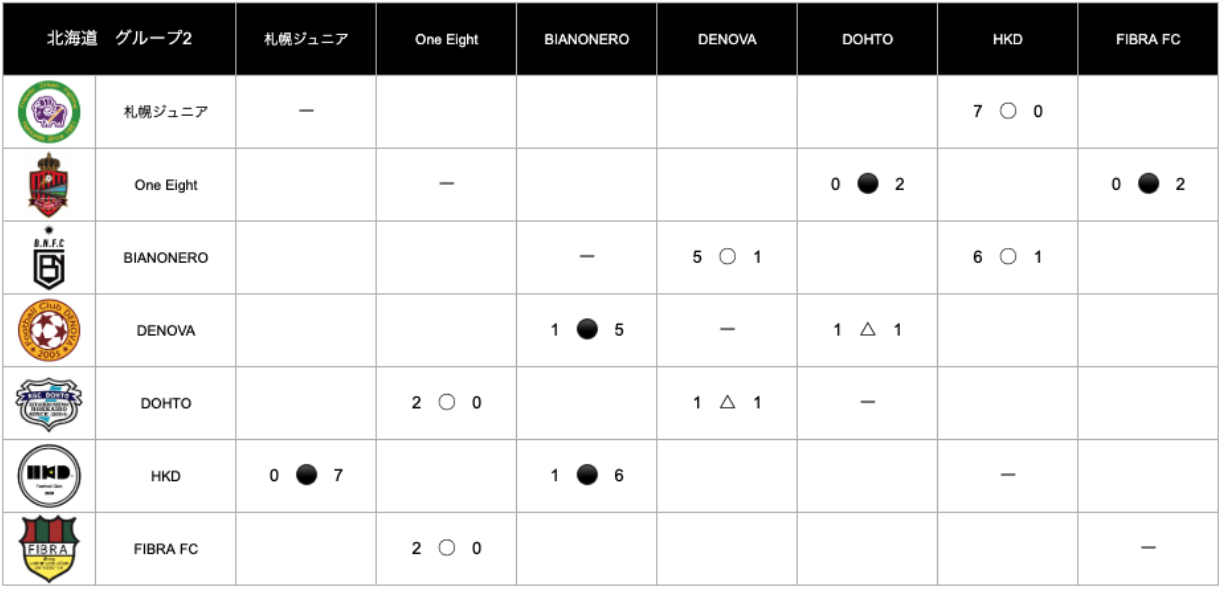Click the HKD vs 札幌ジュニア 0-7 result cell
The image size is (1223, 590).
pos(306,476)
